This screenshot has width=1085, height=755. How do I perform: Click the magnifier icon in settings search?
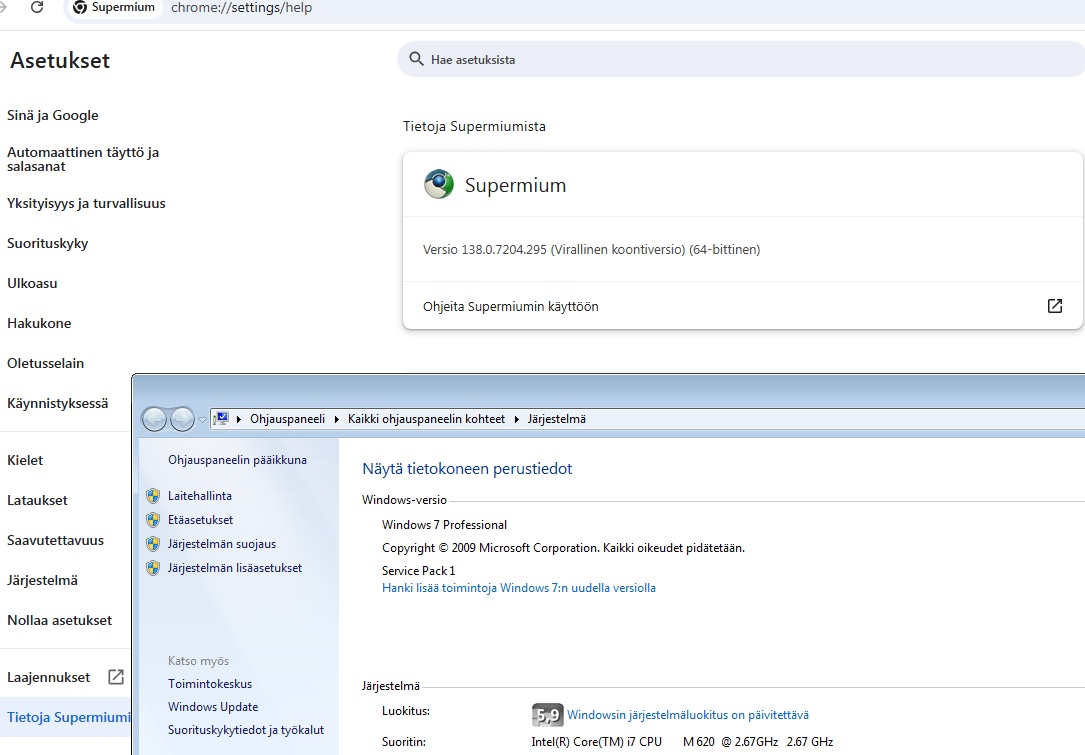[416, 59]
